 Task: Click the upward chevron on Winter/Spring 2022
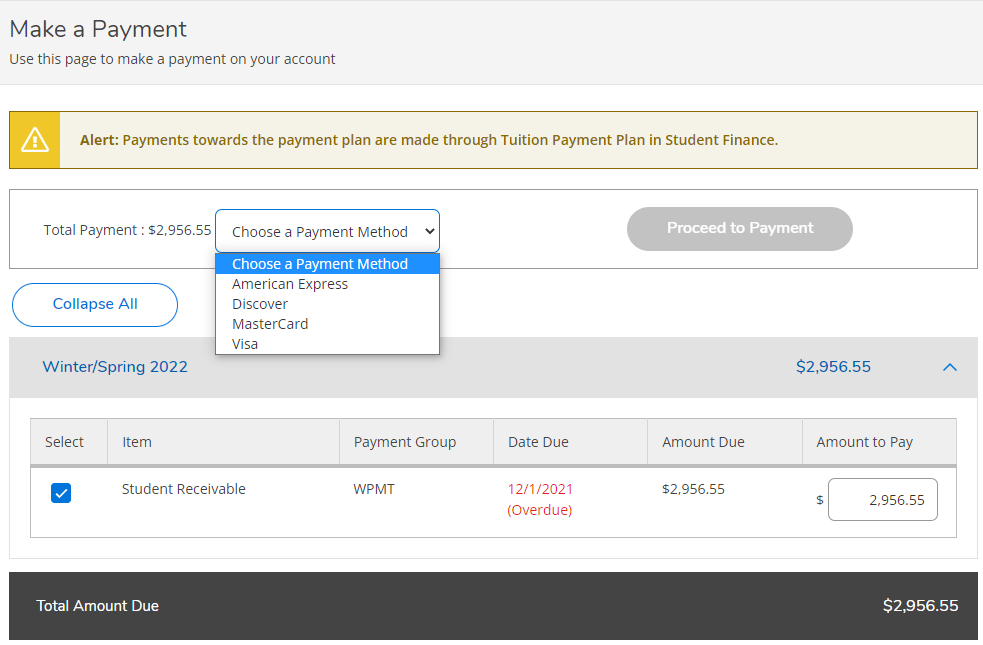[949, 367]
